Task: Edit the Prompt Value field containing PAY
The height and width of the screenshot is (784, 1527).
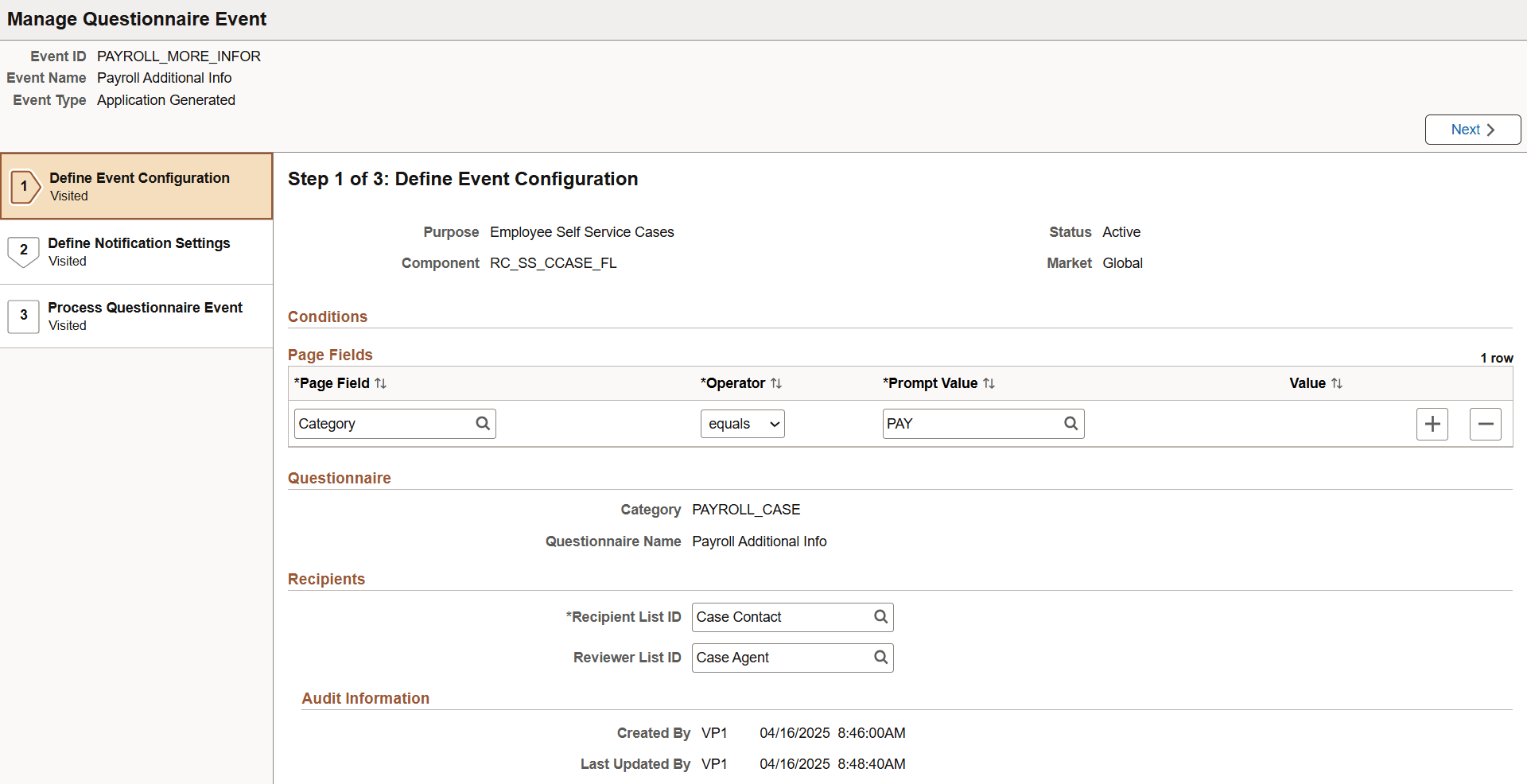Action: point(970,423)
